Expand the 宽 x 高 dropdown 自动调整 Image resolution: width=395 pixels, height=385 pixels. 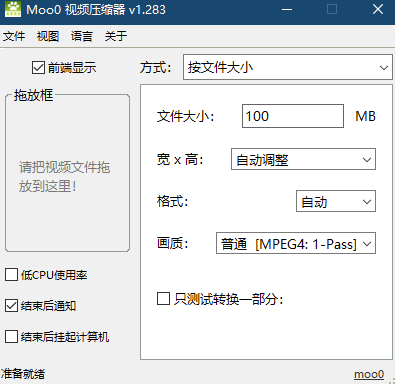303,159
